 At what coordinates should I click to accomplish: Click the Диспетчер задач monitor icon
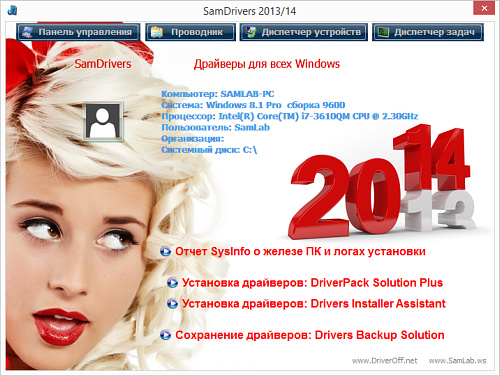[383, 32]
